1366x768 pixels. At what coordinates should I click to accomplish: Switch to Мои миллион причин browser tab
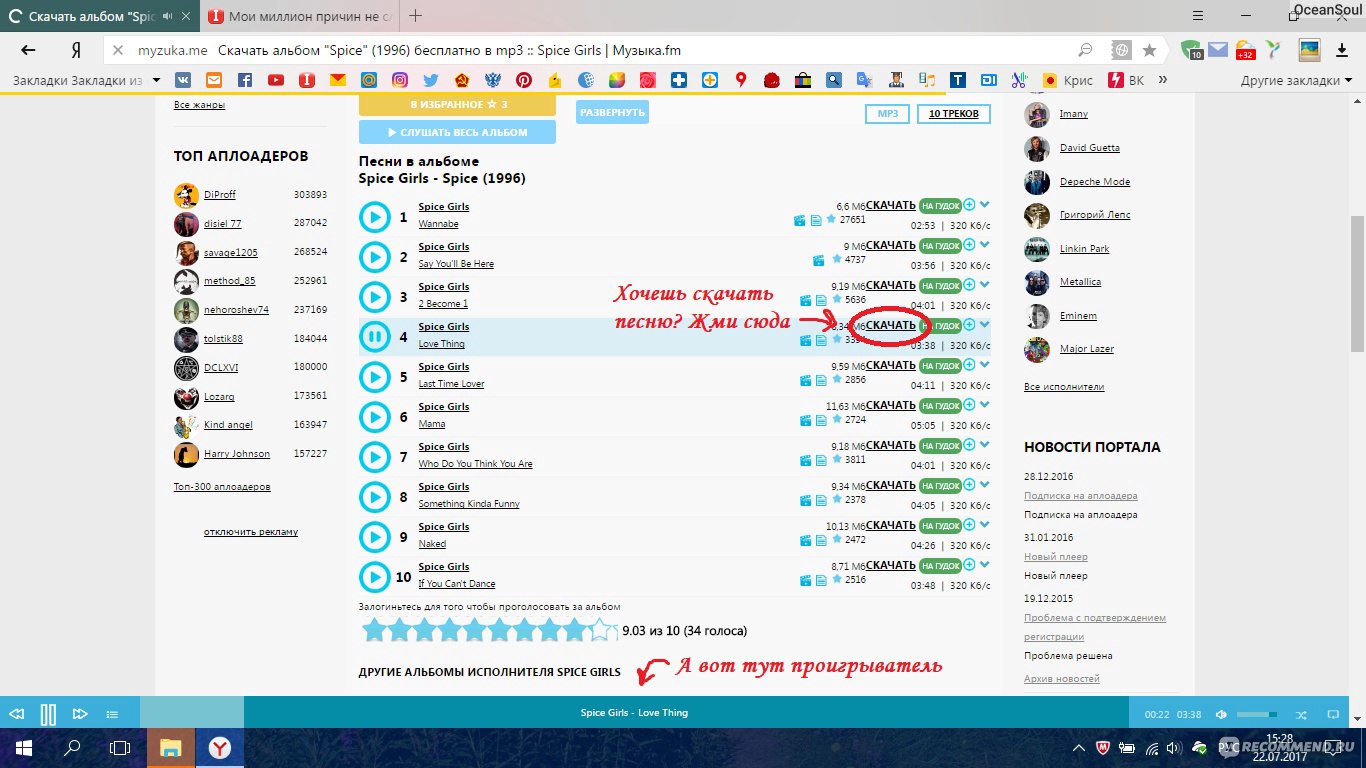tap(300, 16)
